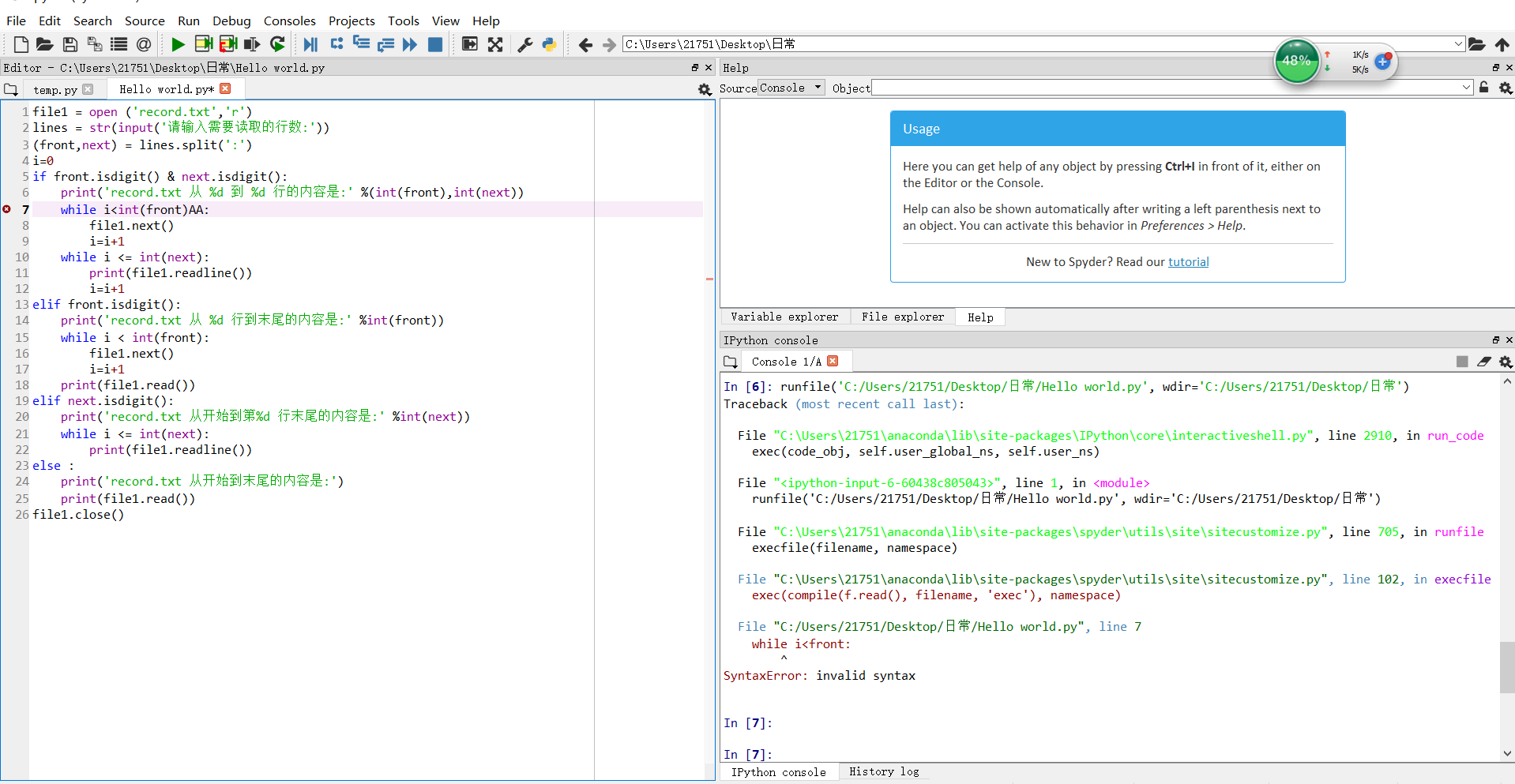Open the console tab browse list
The width and height of the screenshot is (1515, 784).
731,362
